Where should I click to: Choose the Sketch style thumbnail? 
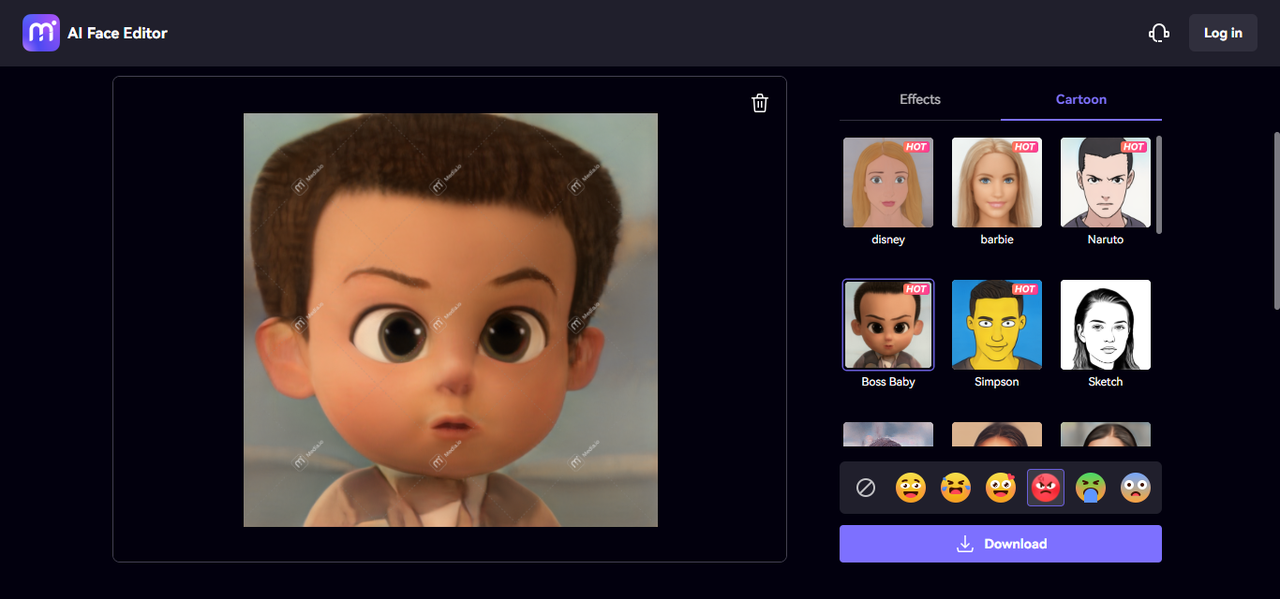click(x=1106, y=325)
